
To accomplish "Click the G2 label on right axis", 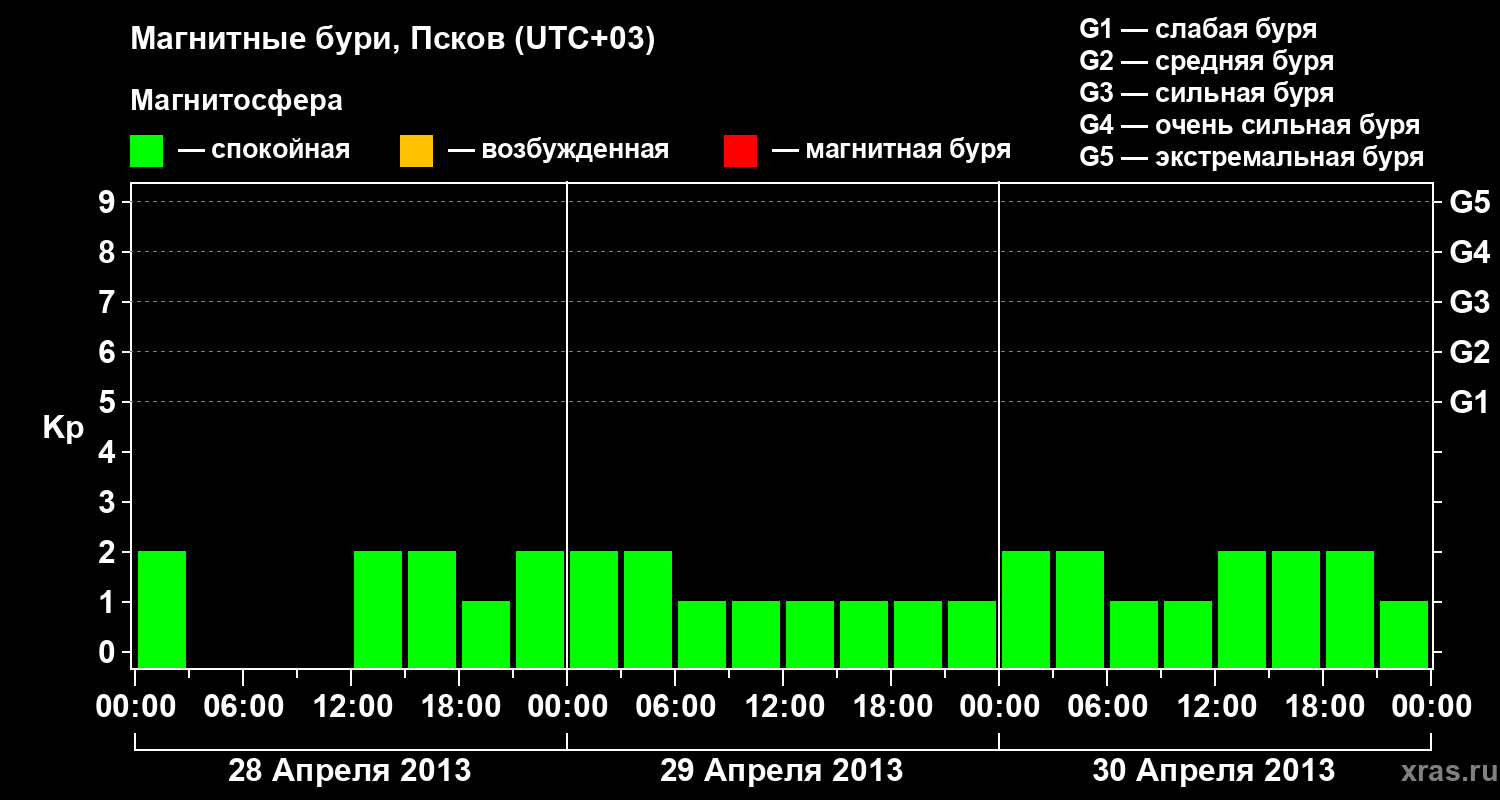I will [x=1469, y=352].
